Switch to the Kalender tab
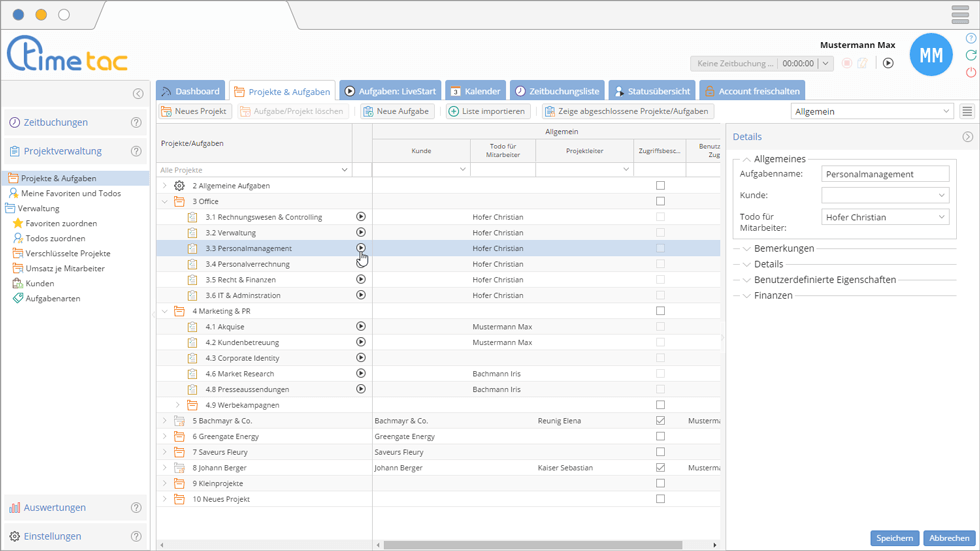980x551 pixels. [x=474, y=91]
